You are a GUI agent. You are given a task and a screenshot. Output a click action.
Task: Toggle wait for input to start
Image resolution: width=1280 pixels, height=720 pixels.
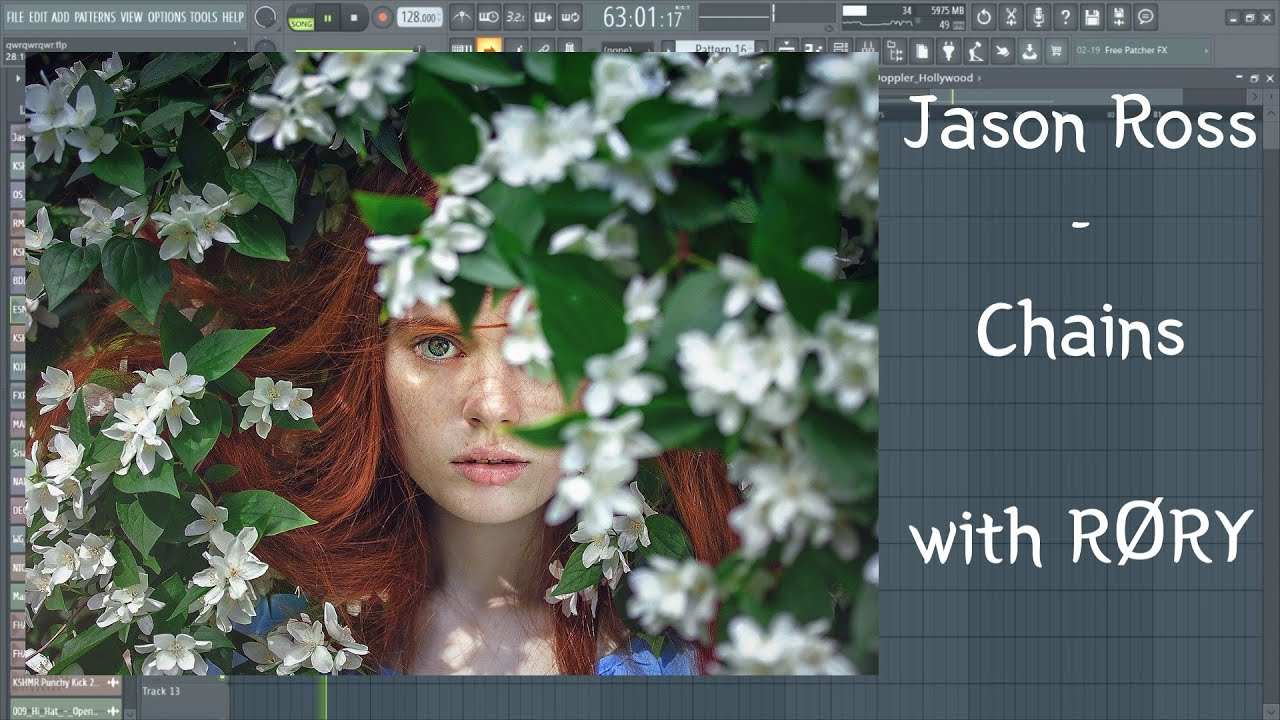pos(488,17)
